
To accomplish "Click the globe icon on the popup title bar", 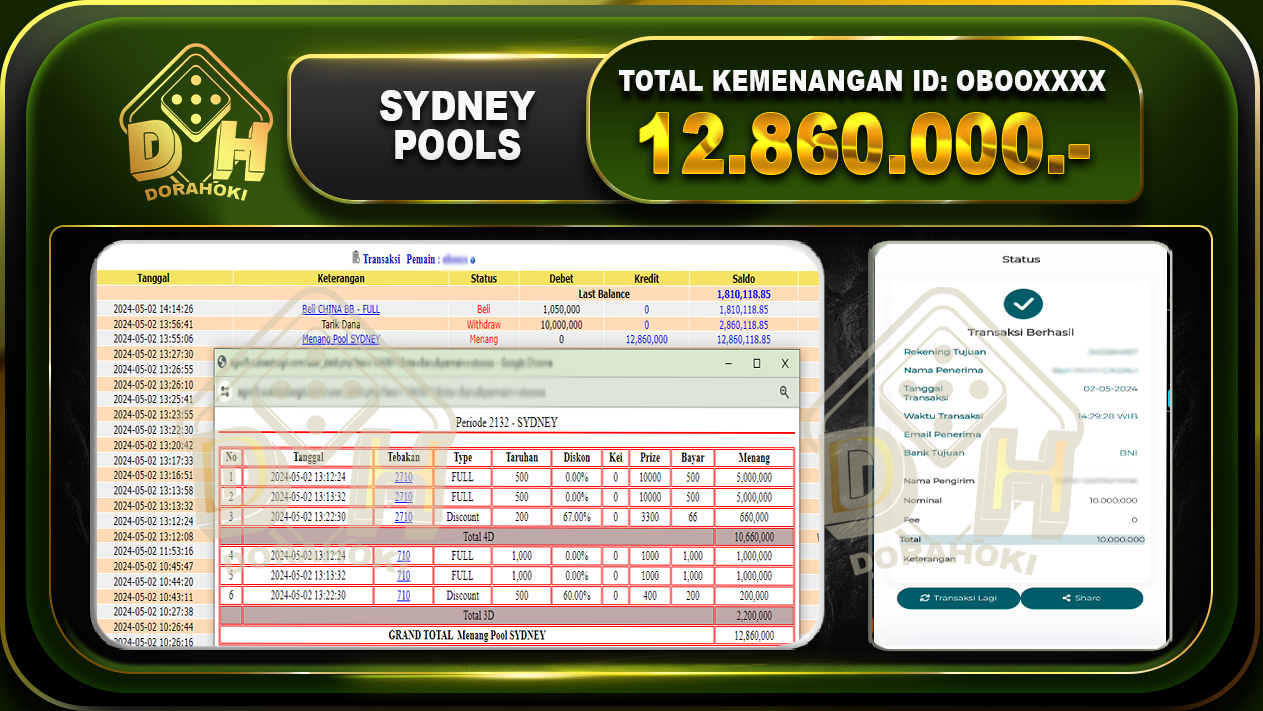I will click(x=222, y=361).
